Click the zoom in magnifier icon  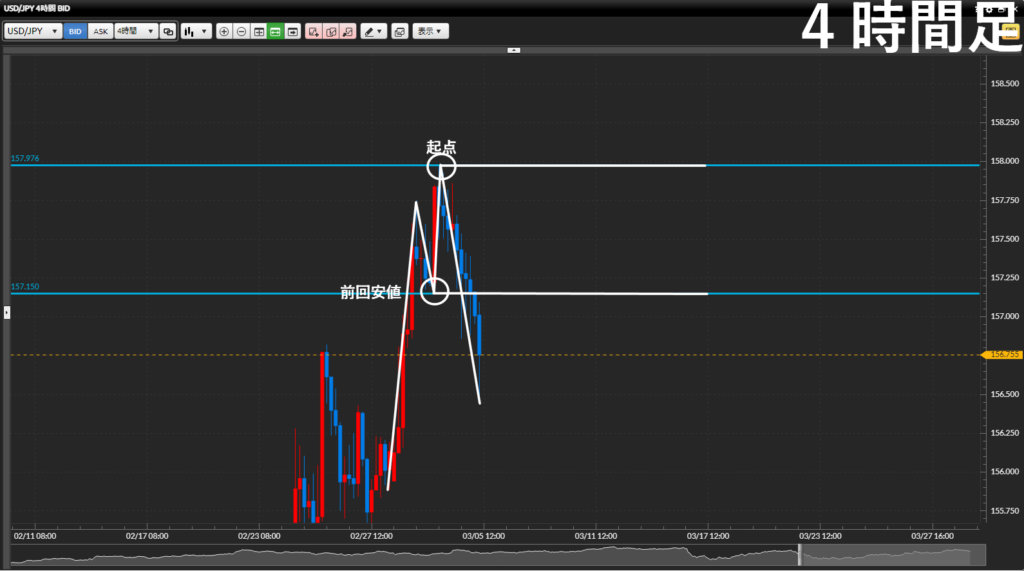point(224,31)
